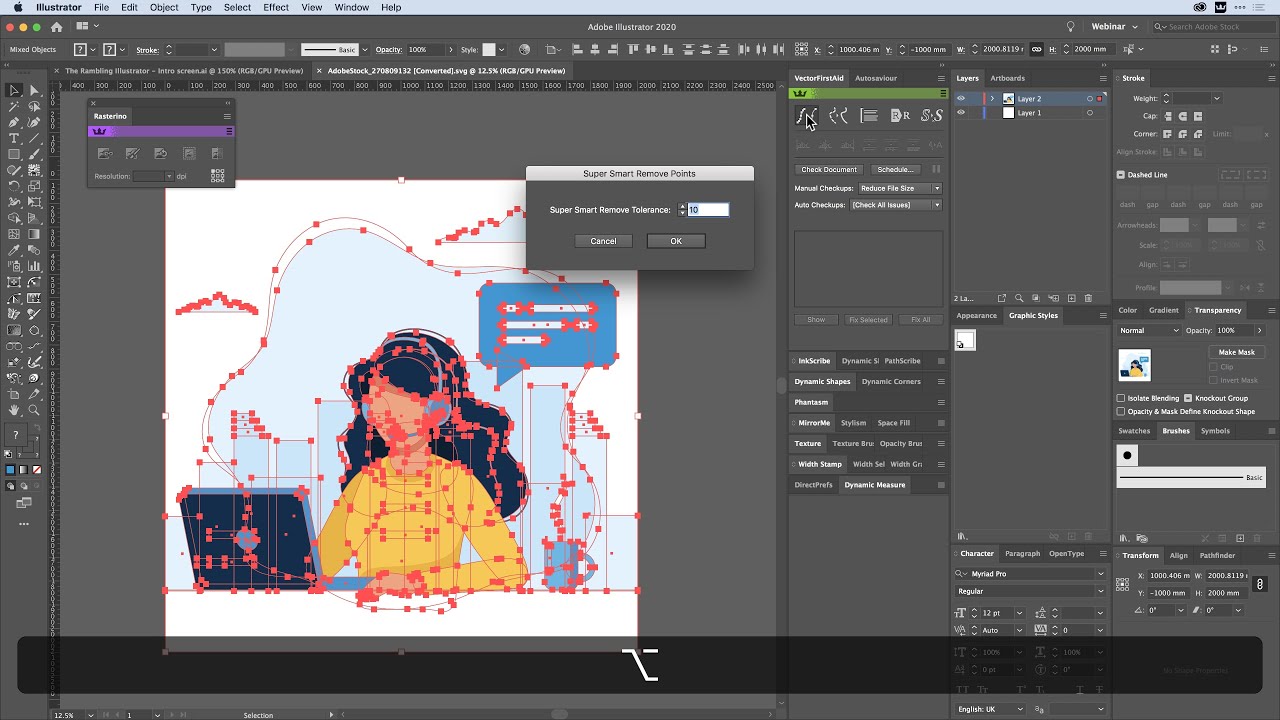
Task: Click the Make Mask button
Action: pyautogui.click(x=1237, y=352)
